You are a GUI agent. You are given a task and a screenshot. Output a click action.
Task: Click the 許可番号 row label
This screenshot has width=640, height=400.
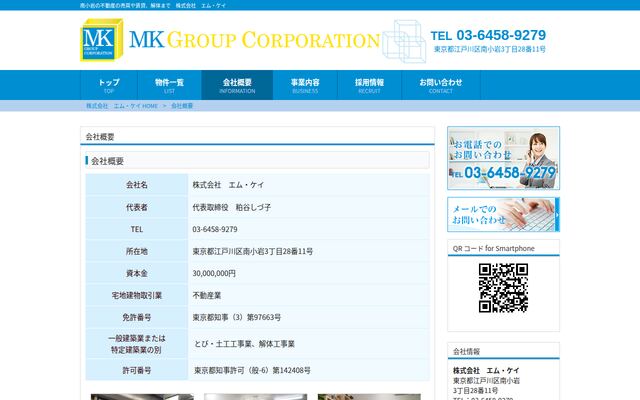137,371
